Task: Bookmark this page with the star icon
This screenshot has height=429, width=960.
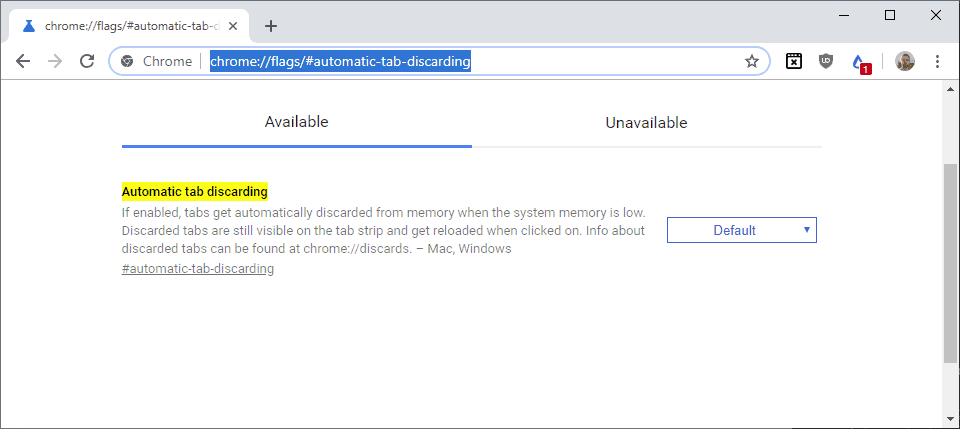Action: click(x=752, y=61)
